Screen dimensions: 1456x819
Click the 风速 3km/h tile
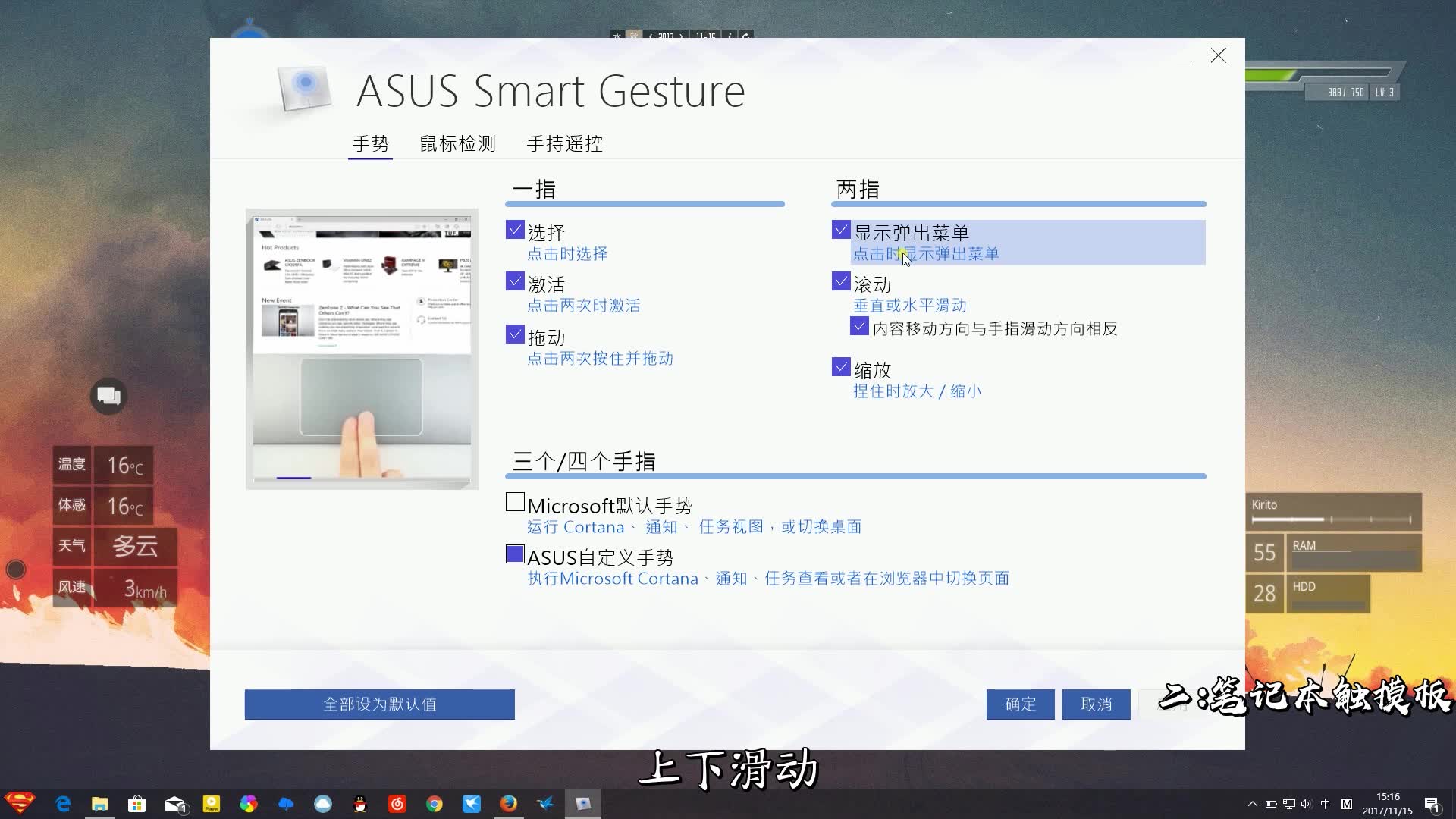(x=115, y=588)
